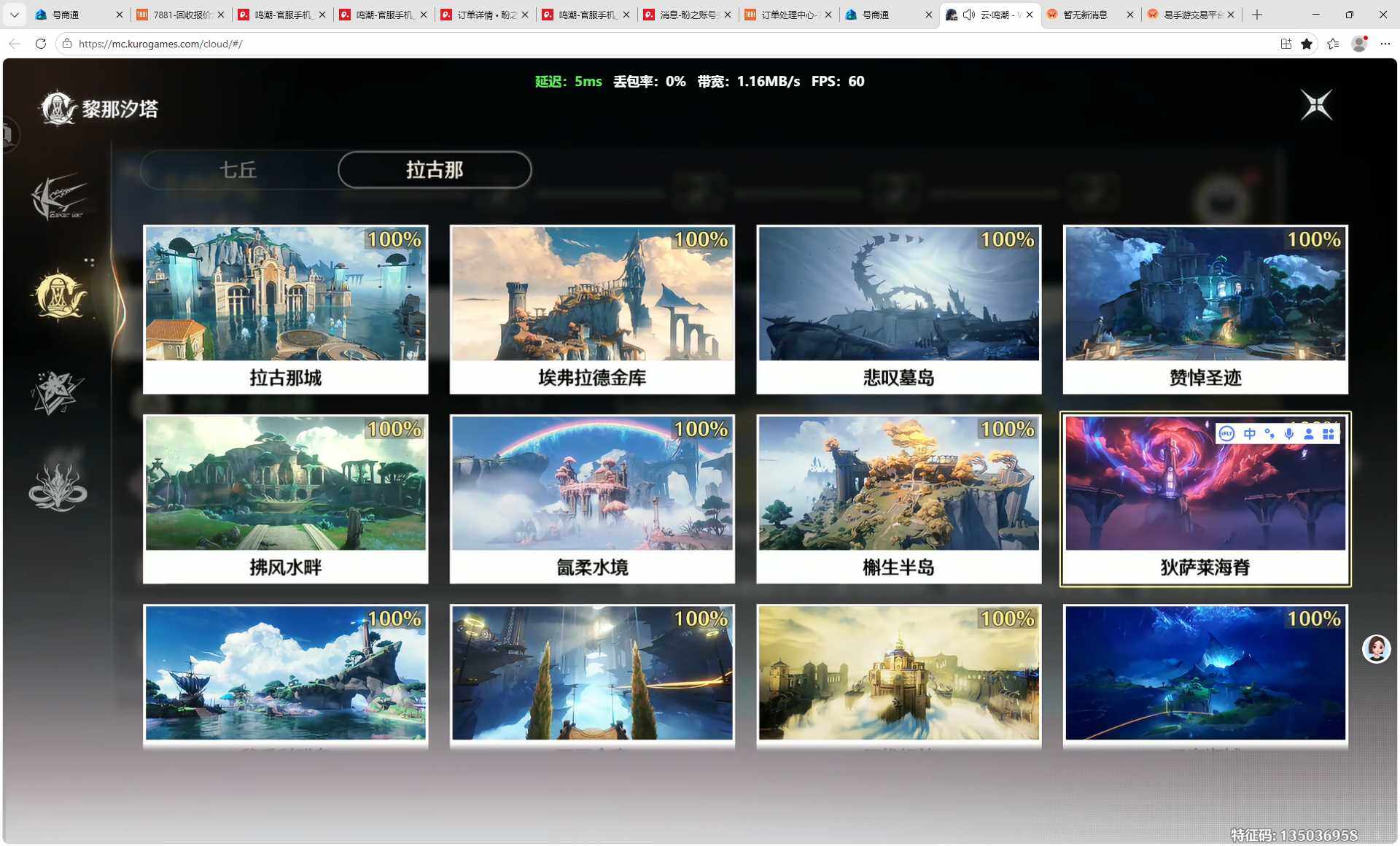Viewport: 1400px width, 846px height.
Task: Toggle punctuation mode on iFLY toolbar
Action: click(1269, 434)
